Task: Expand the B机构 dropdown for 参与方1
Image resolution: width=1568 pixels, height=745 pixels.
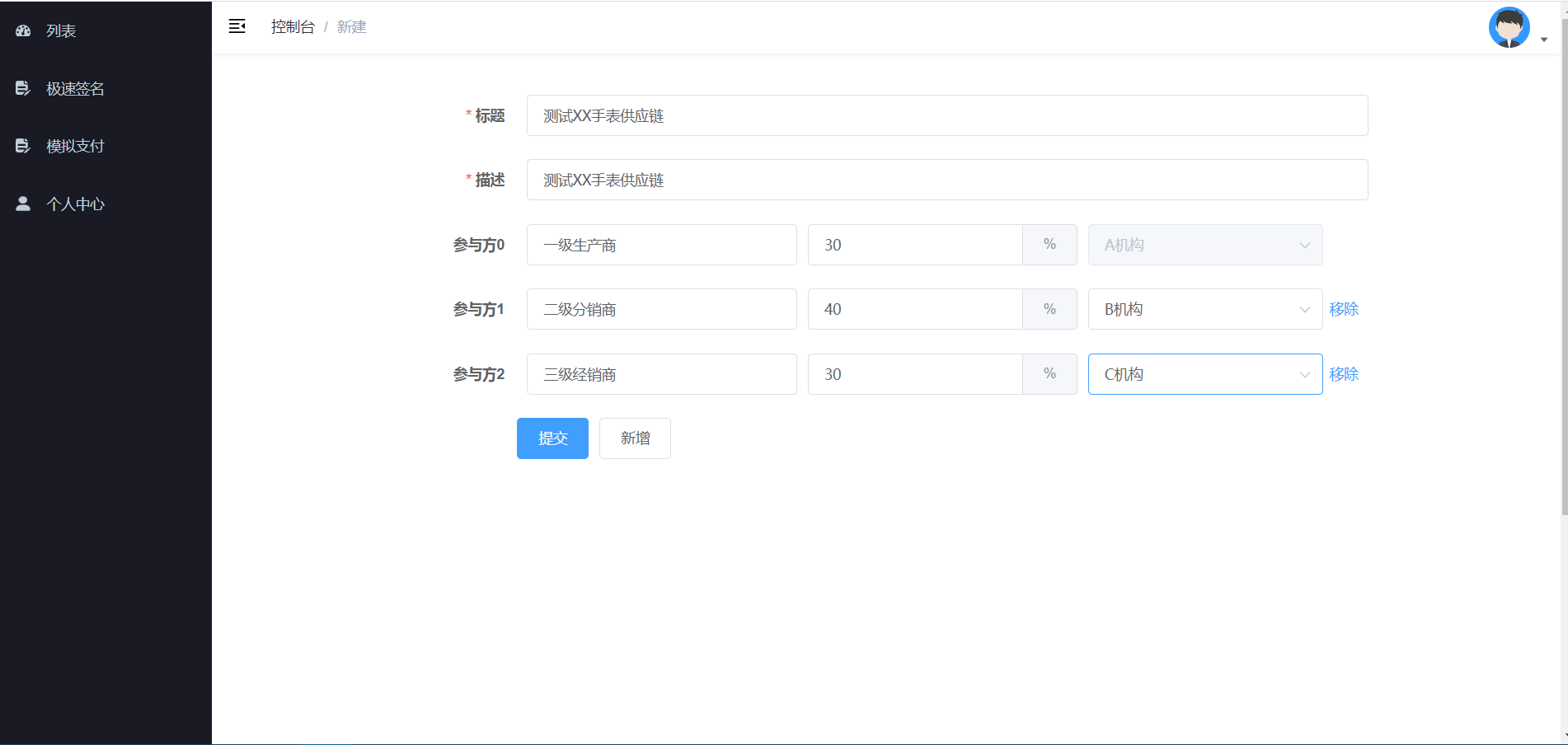Action: (x=1205, y=309)
